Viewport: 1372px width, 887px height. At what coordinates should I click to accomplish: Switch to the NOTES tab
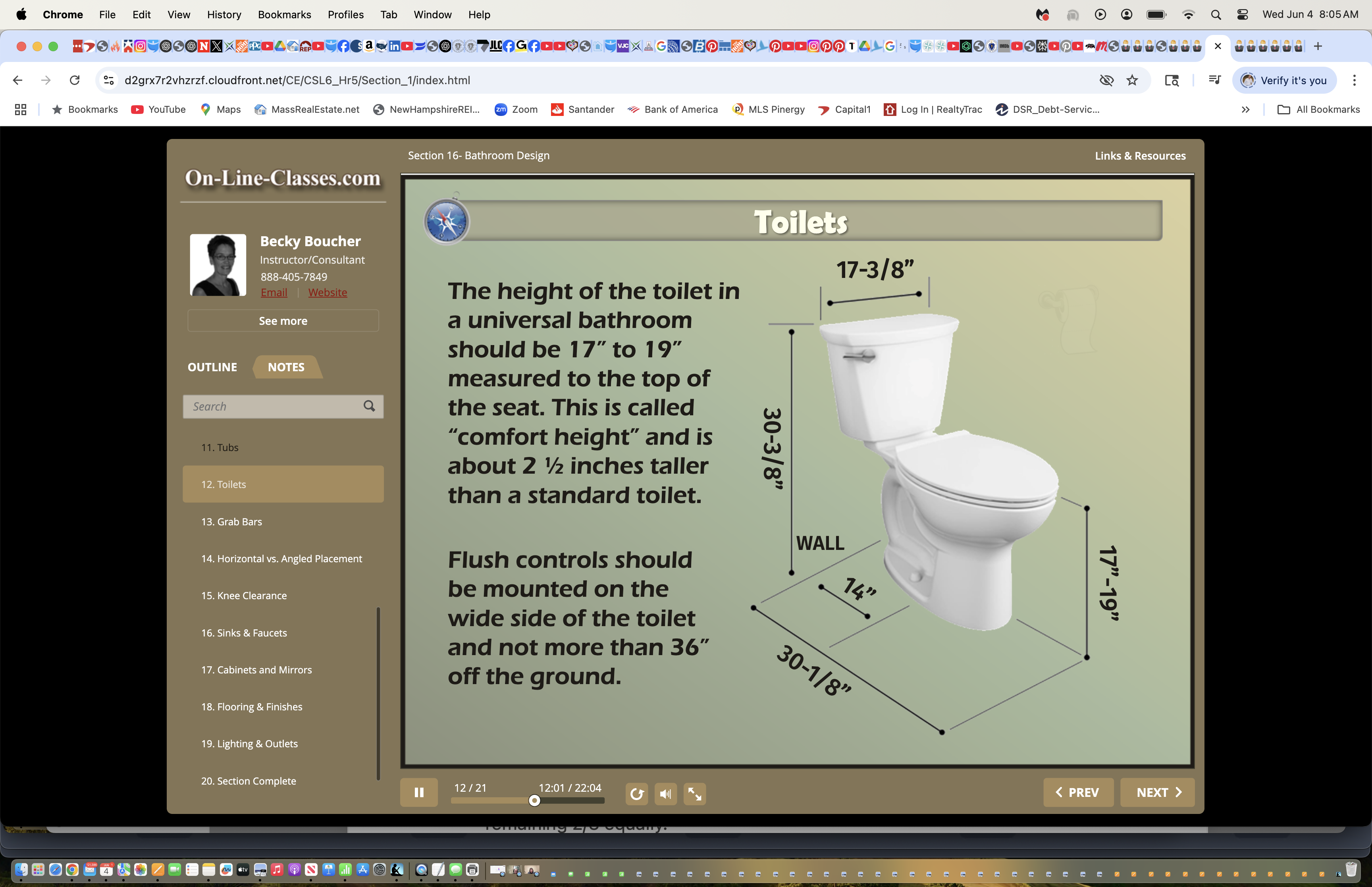coord(285,367)
